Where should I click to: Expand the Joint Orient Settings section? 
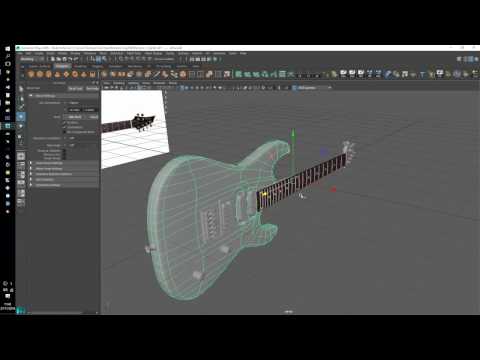coord(63,163)
